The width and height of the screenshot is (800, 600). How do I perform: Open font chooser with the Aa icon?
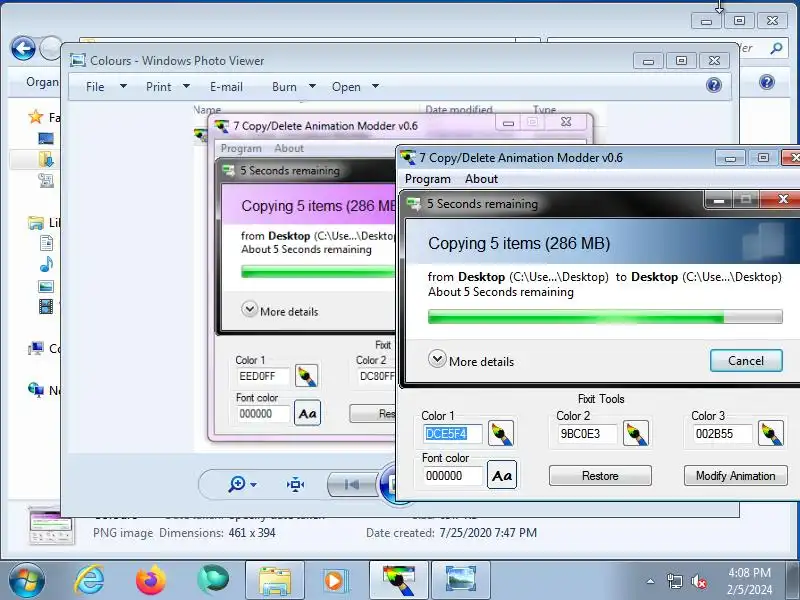tap(502, 475)
